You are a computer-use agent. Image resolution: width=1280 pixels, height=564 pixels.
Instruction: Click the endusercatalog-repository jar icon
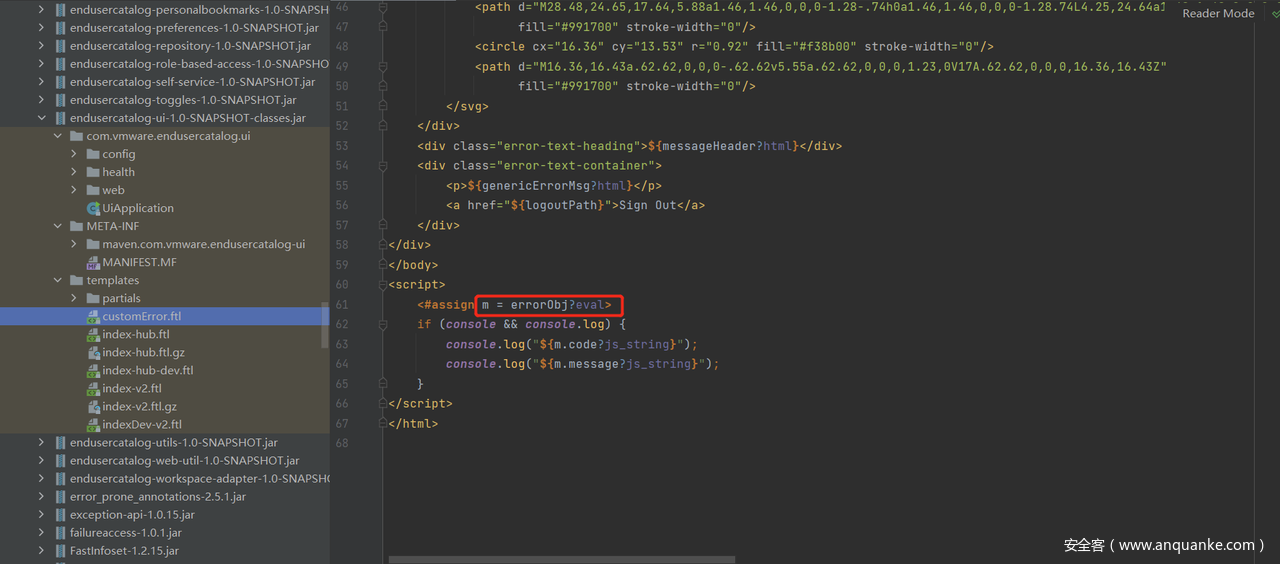61,46
